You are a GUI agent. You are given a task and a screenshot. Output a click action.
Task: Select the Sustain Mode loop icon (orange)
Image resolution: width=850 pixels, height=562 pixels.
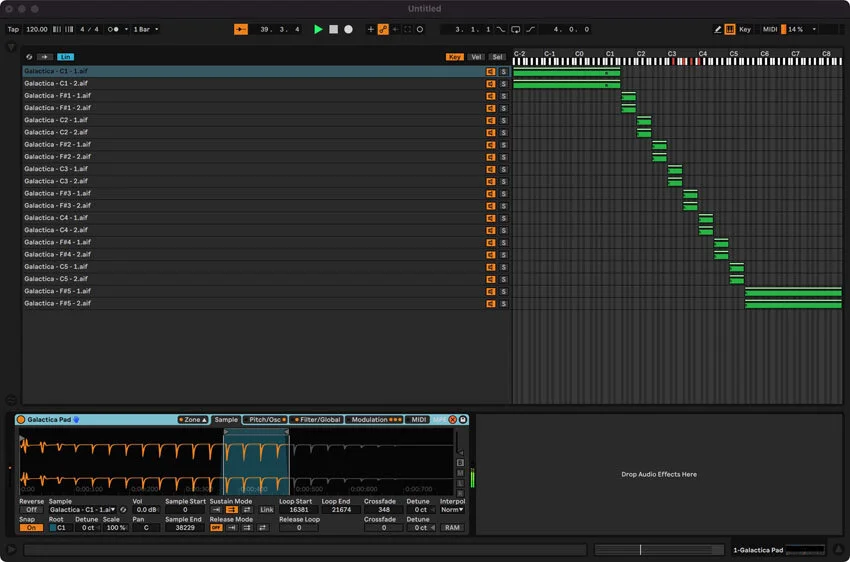[x=231, y=510]
